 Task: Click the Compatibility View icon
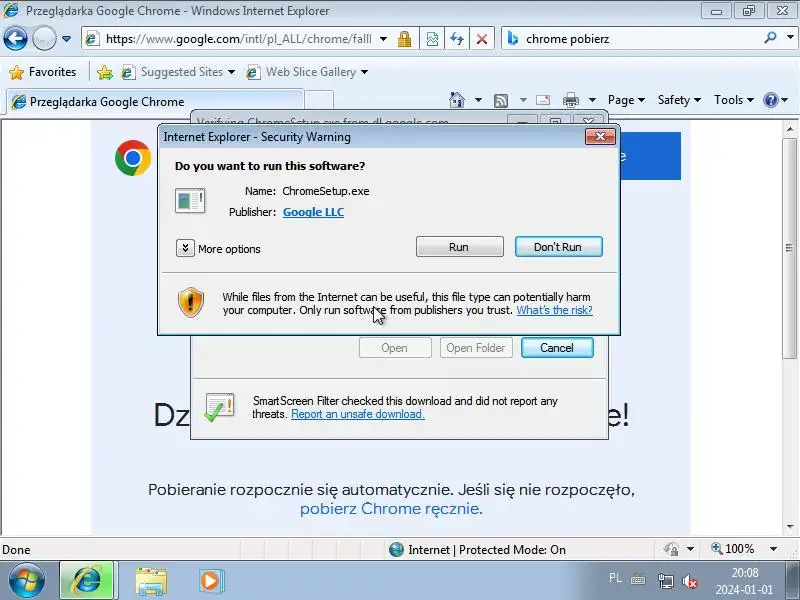point(432,39)
